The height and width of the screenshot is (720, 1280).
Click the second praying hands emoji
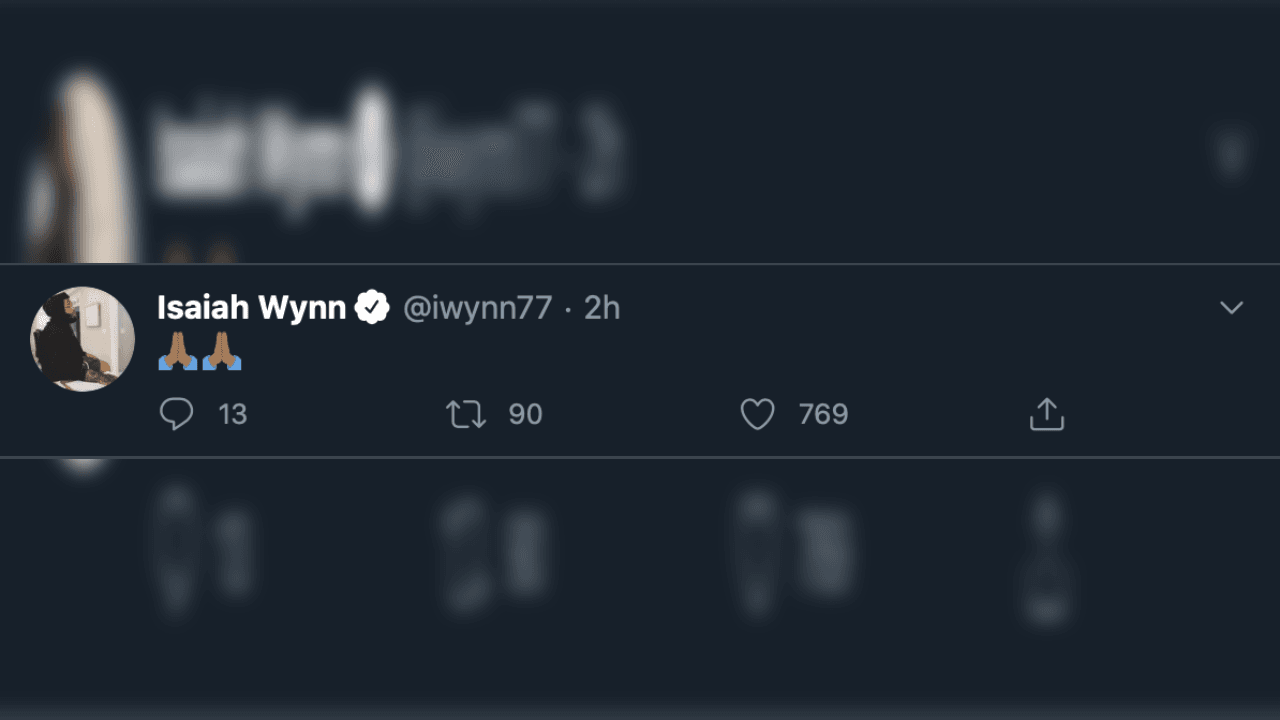[222, 352]
